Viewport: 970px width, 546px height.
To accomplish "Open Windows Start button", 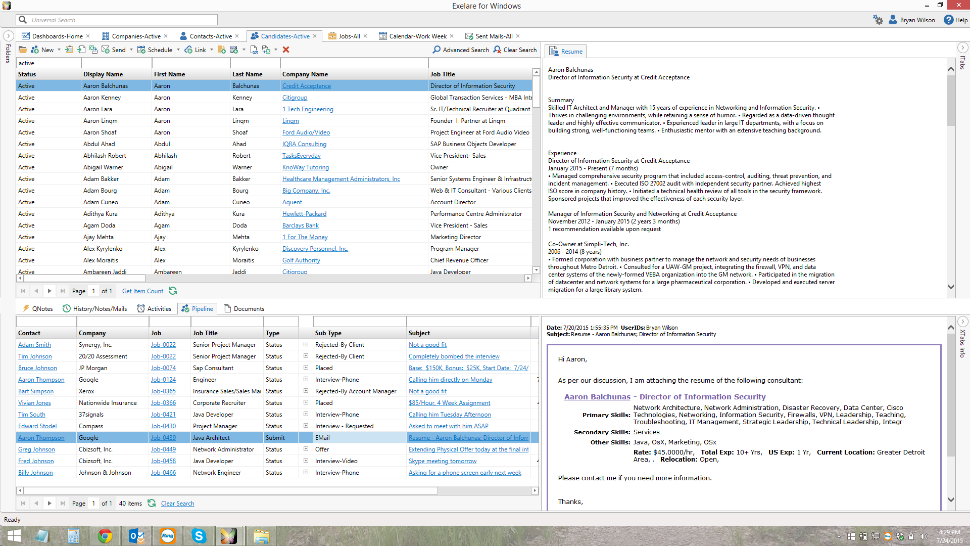I will coord(14,535).
